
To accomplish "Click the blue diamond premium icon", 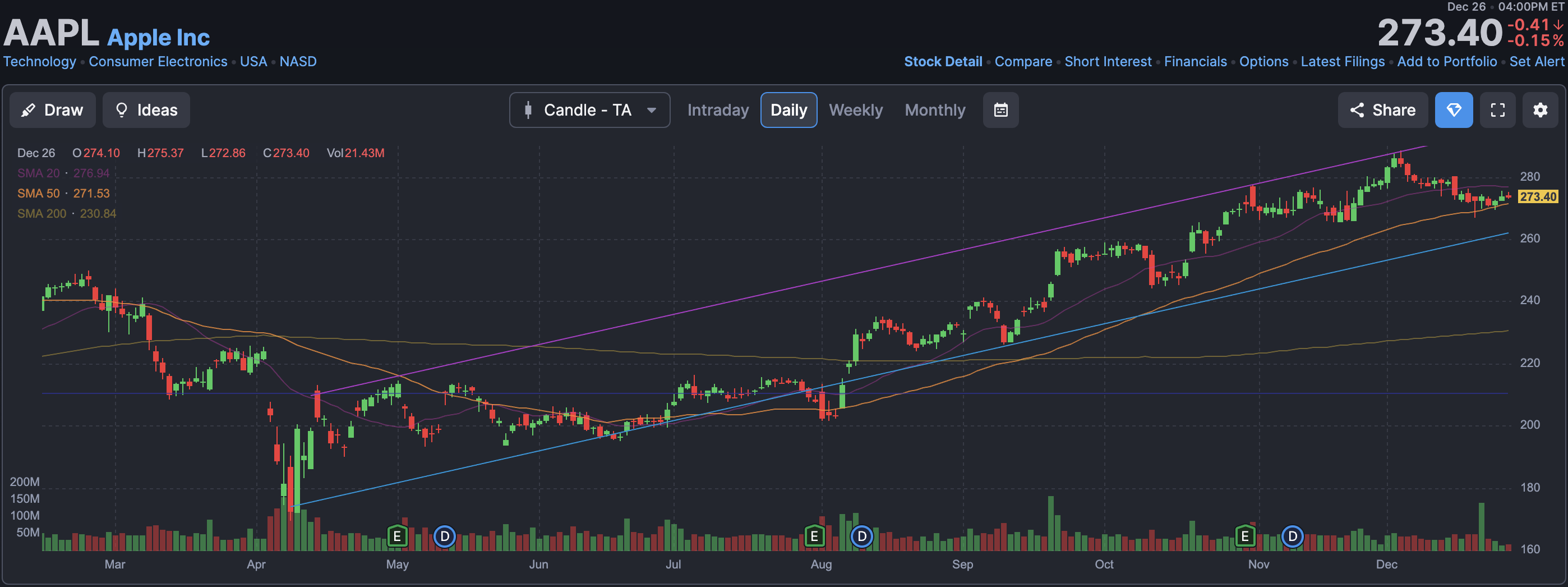I will 1454,110.
